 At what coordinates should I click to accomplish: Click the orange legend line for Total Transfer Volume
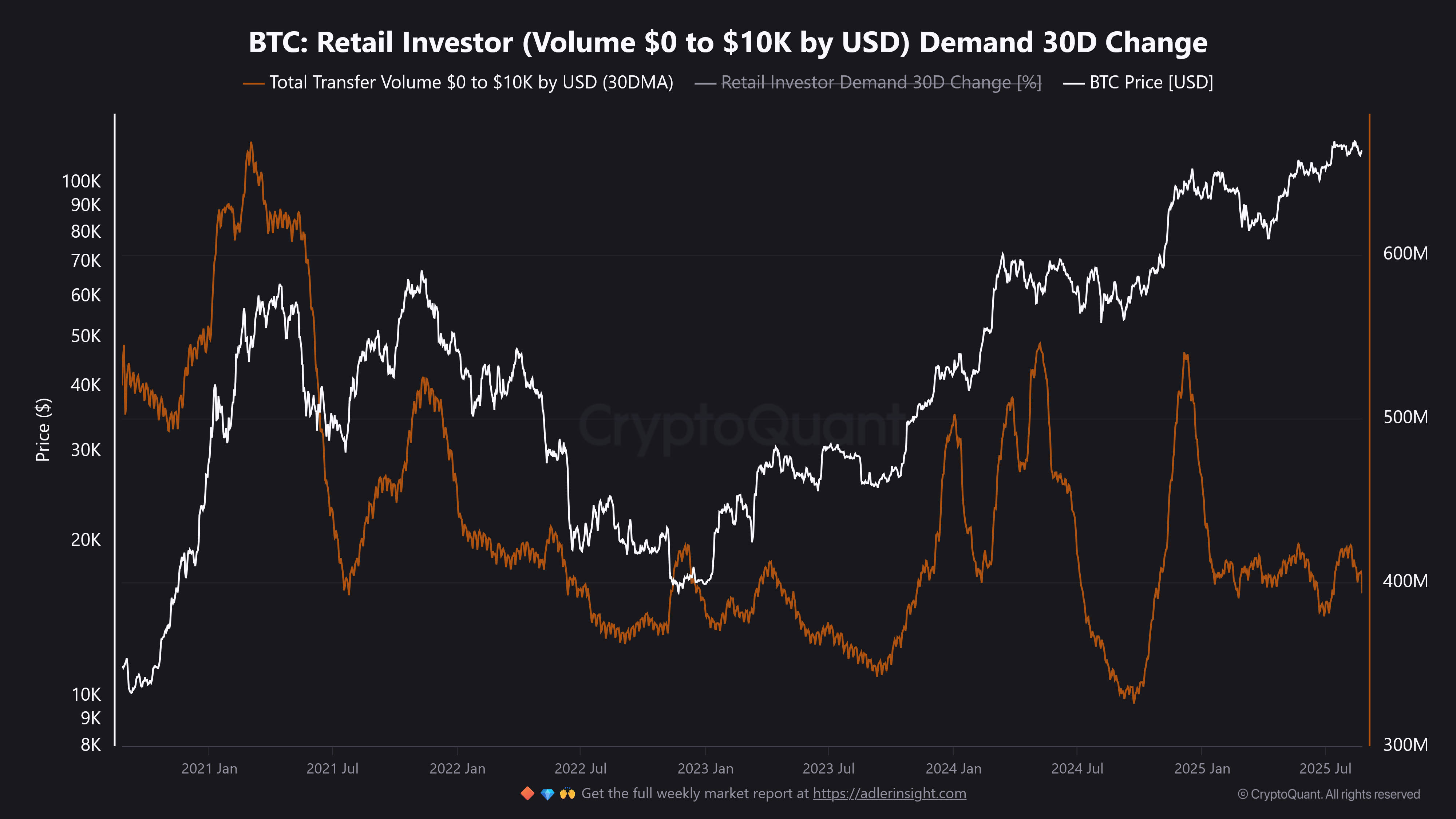pyautogui.click(x=254, y=84)
